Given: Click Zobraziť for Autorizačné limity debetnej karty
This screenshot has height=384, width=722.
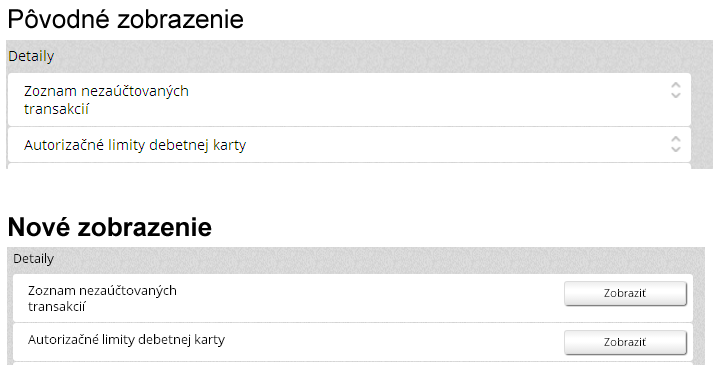Looking at the screenshot, I should point(625,342).
